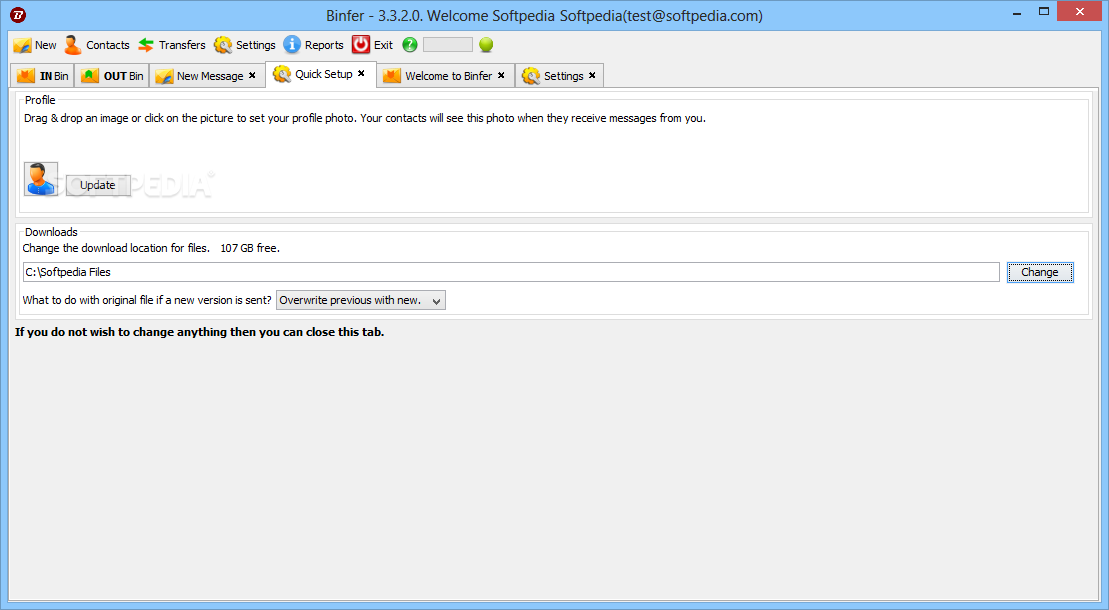Screen dimensions: 1109x610
Task: Open the Transfers toolbar item
Action: coord(182,45)
